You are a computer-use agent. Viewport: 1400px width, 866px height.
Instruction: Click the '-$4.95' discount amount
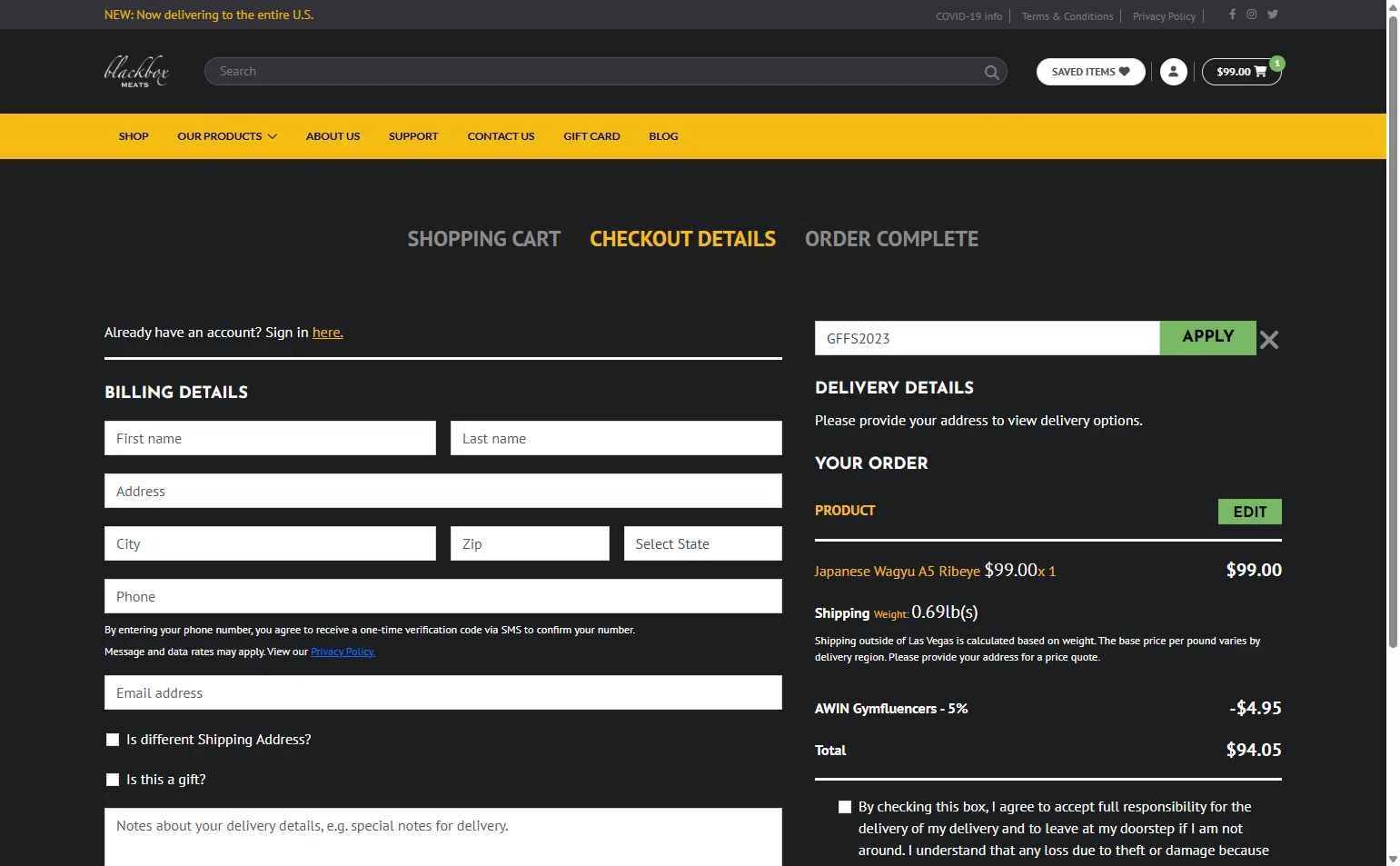tap(1256, 708)
